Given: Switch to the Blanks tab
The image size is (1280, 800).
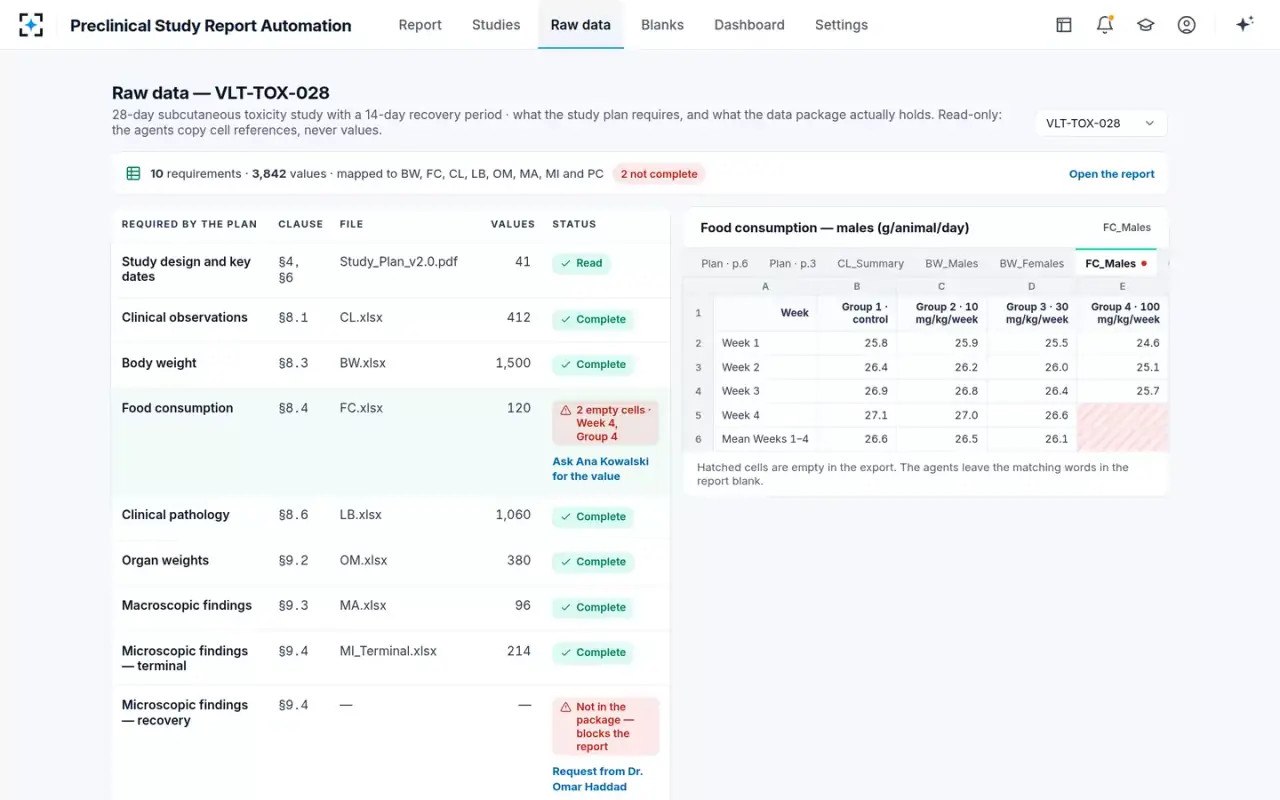Looking at the screenshot, I should [662, 25].
